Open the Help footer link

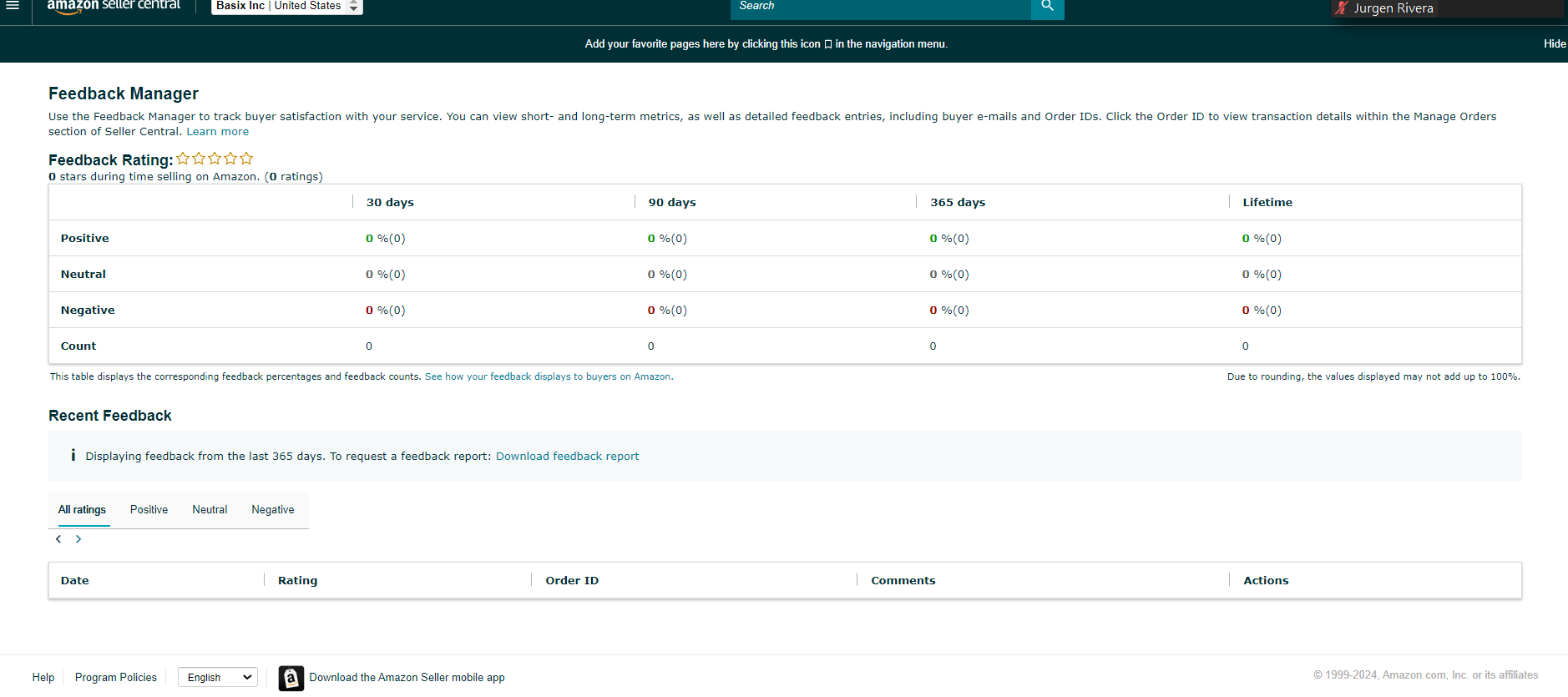point(43,678)
